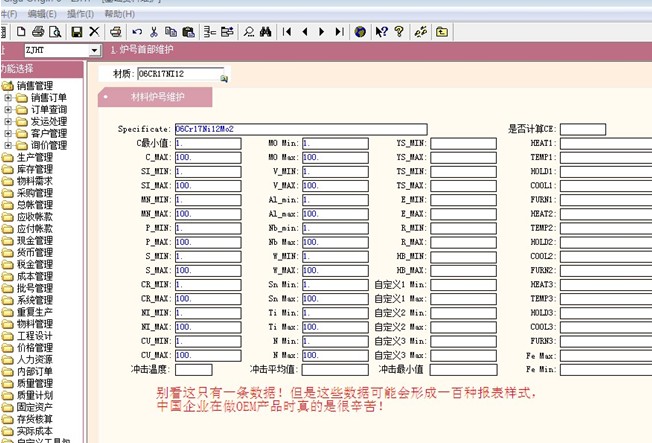Click the lookup icon beside 材质 field
Viewport: 652px width, 443px height.
(224, 76)
